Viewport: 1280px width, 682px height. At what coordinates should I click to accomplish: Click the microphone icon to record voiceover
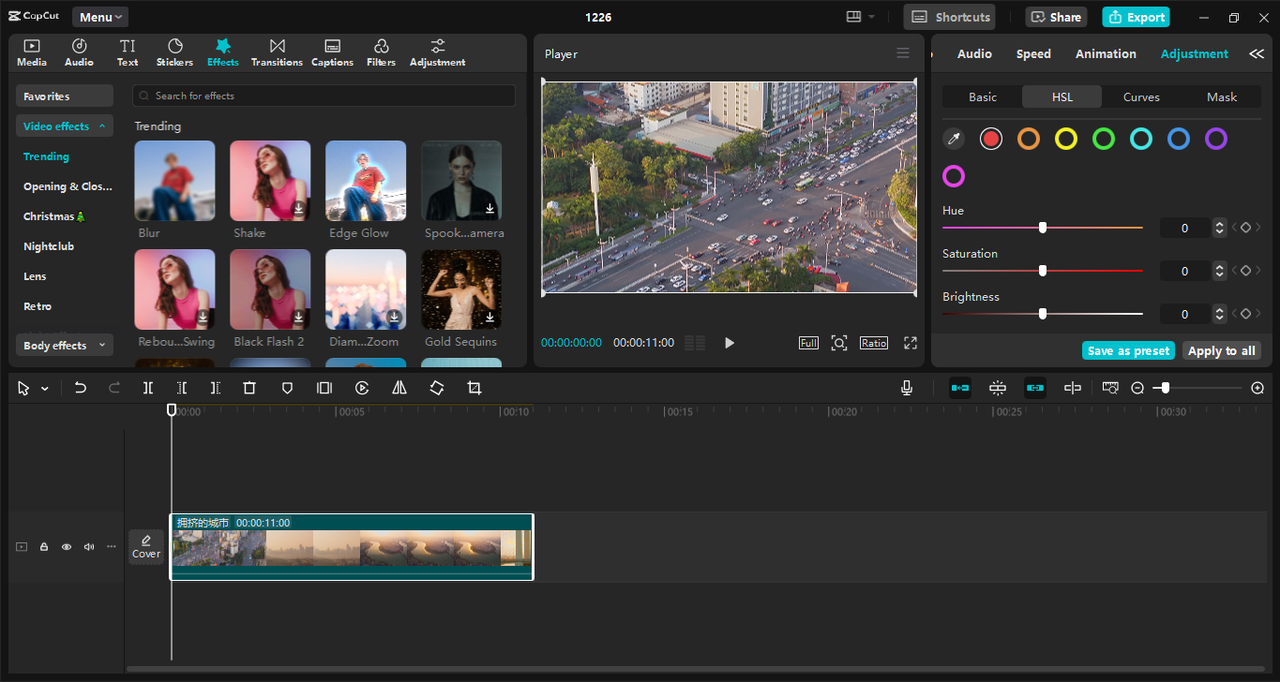point(906,388)
